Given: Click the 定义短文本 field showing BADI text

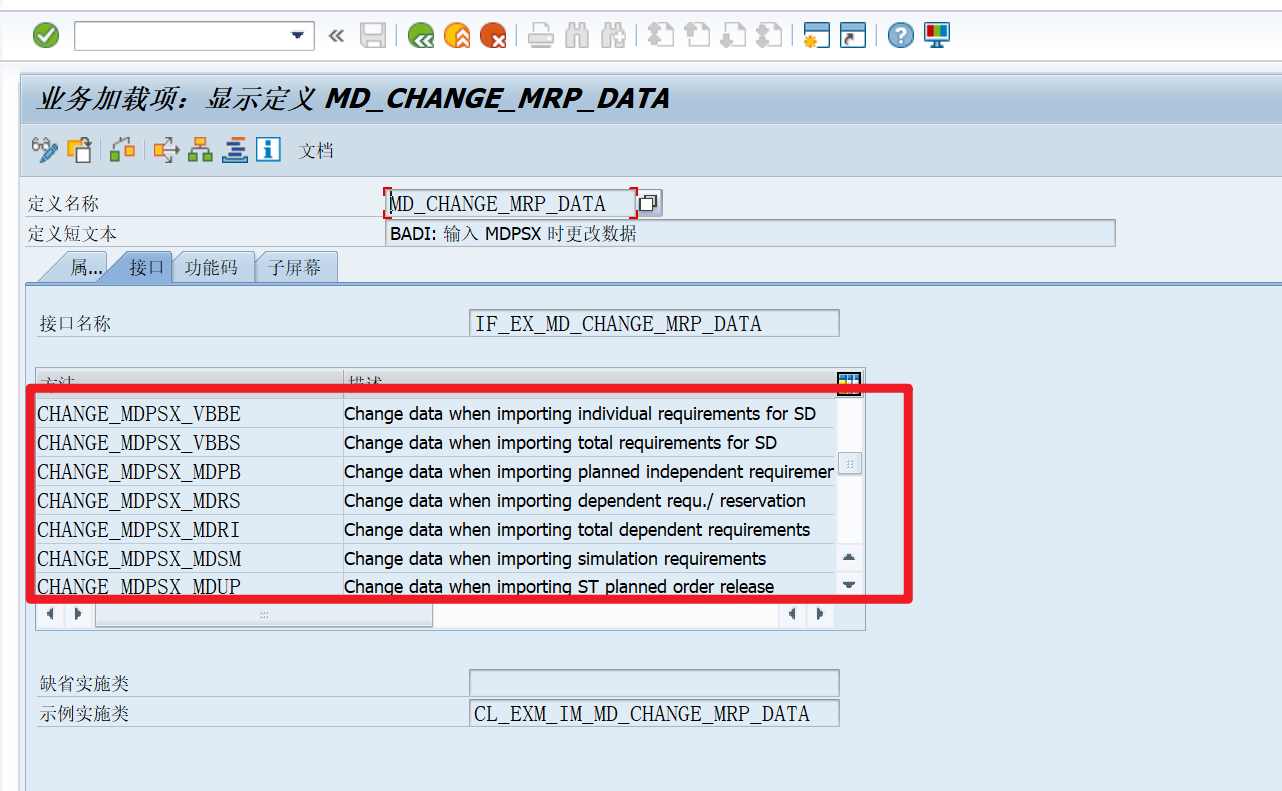Looking at the screenshot, I should 750,234.
